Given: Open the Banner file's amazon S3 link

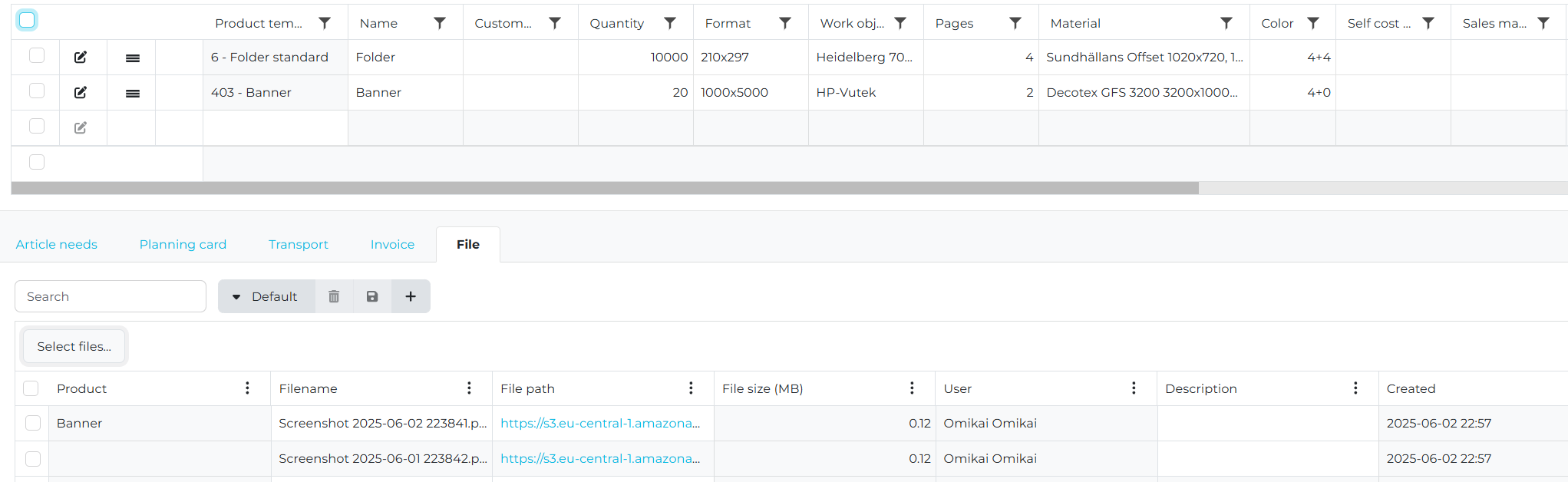Looking at the screenshot, I should (600, 423).
